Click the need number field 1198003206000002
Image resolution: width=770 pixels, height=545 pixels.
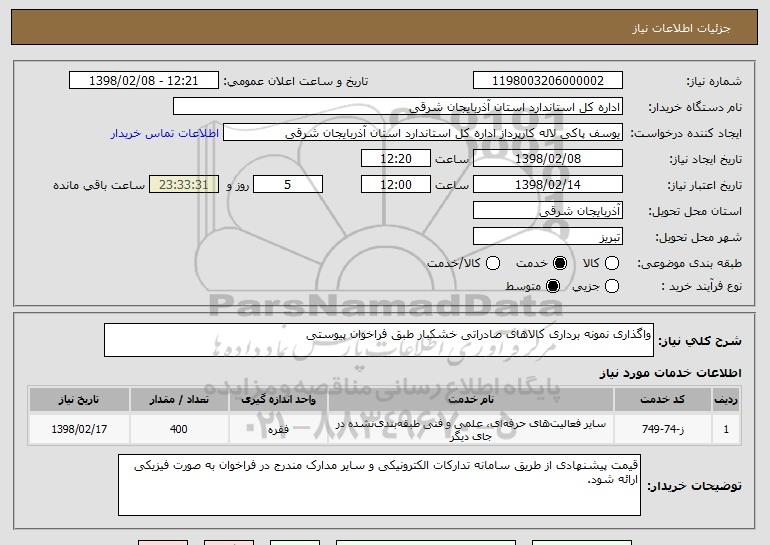[548, 81]
